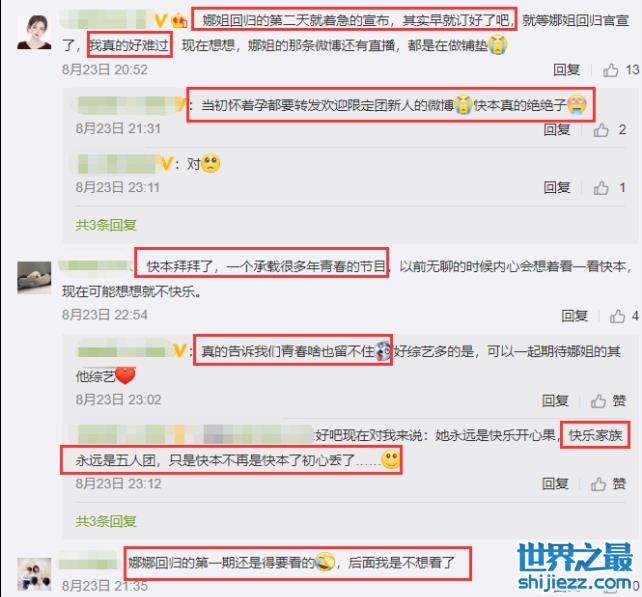Click thumbs-up on the 21:31 reply
The image size is (642, 597).
pos(601,130)
